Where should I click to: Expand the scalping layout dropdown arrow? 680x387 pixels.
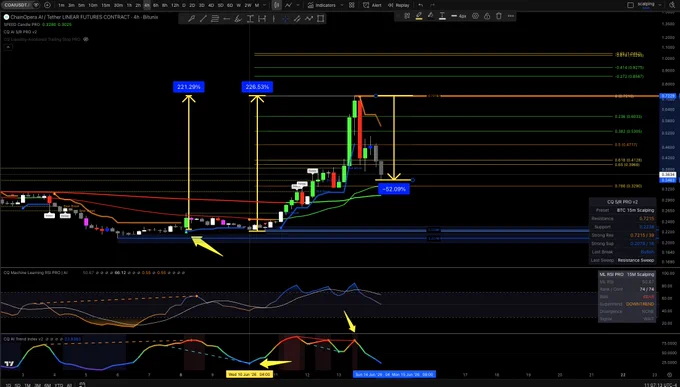(x=659, y=5)
